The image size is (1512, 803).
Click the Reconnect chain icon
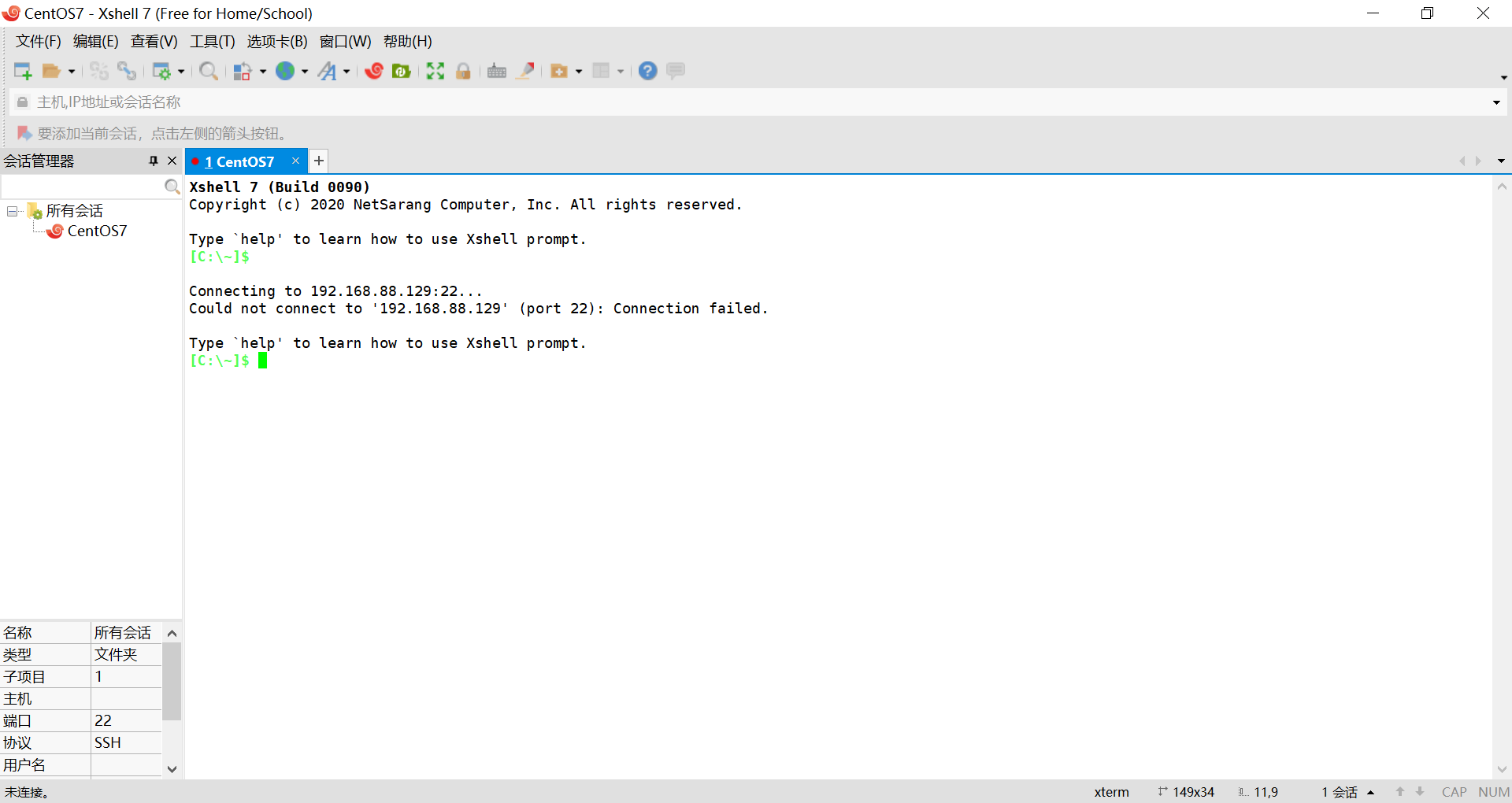tap(127, 71)
